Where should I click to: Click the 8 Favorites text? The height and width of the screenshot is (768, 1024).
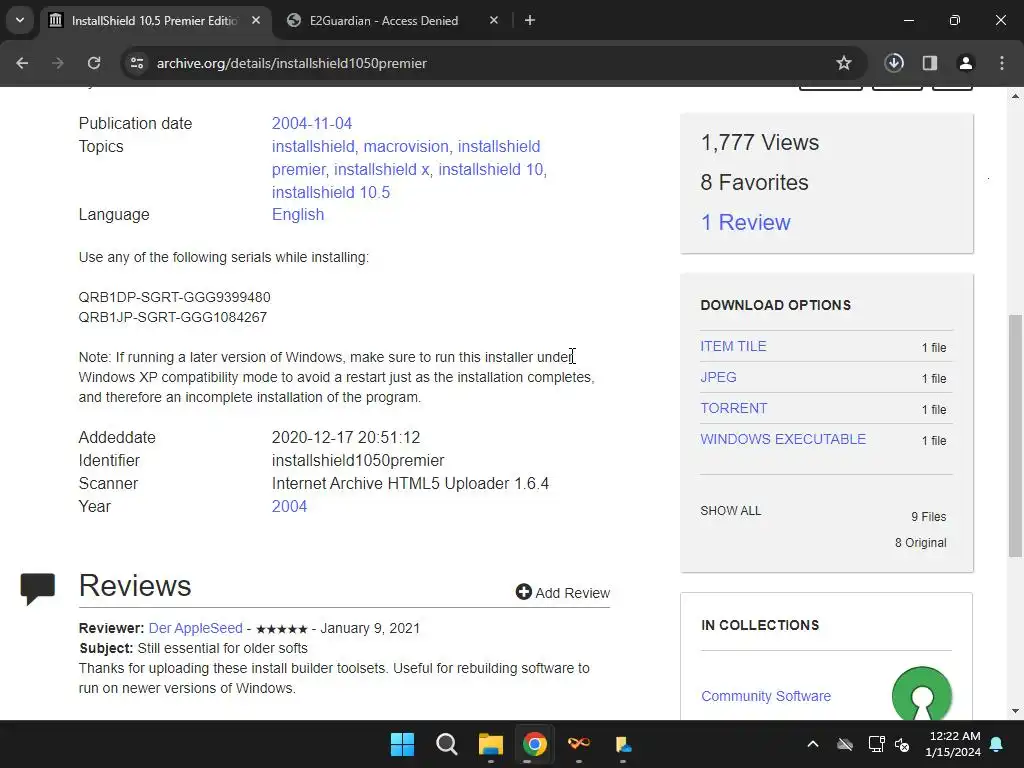coord(754,182)
